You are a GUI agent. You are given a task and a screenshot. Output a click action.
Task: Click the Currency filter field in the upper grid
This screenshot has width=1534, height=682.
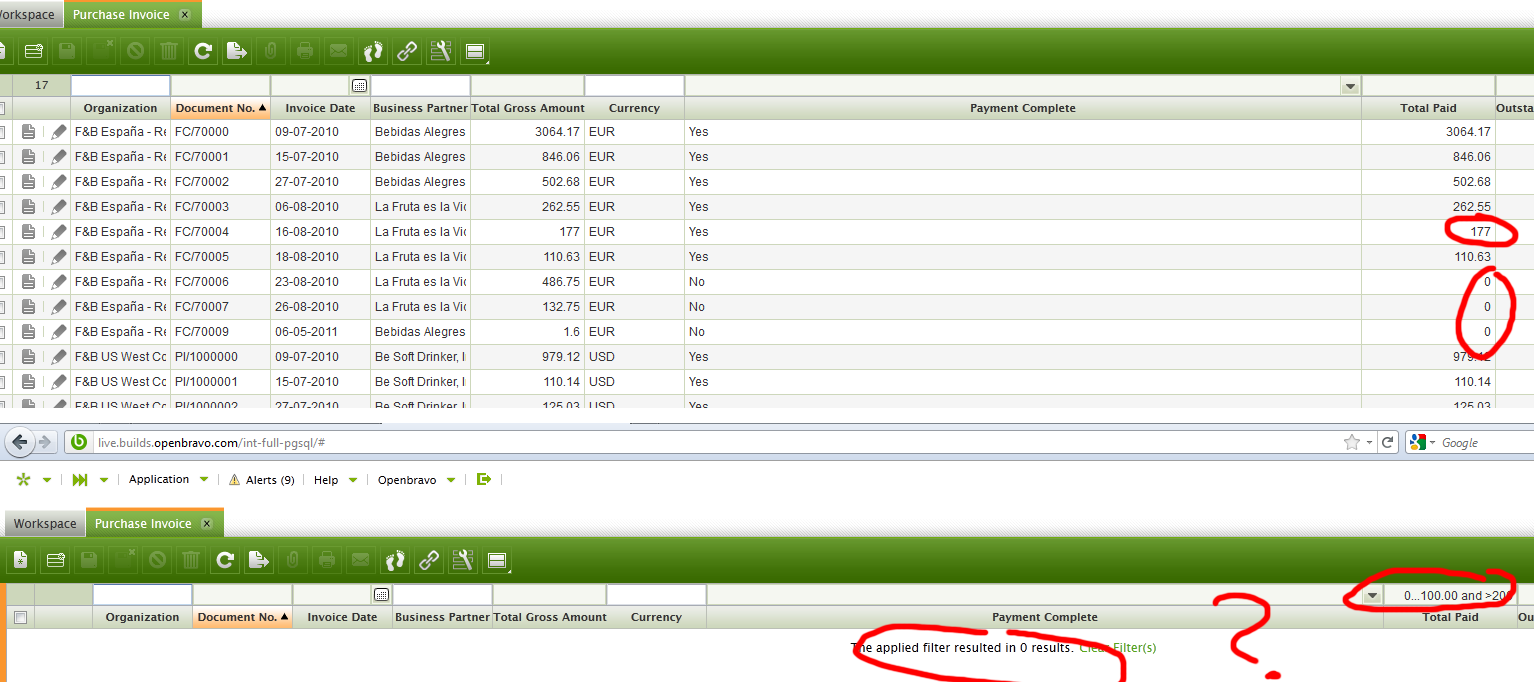coord(634,86)
